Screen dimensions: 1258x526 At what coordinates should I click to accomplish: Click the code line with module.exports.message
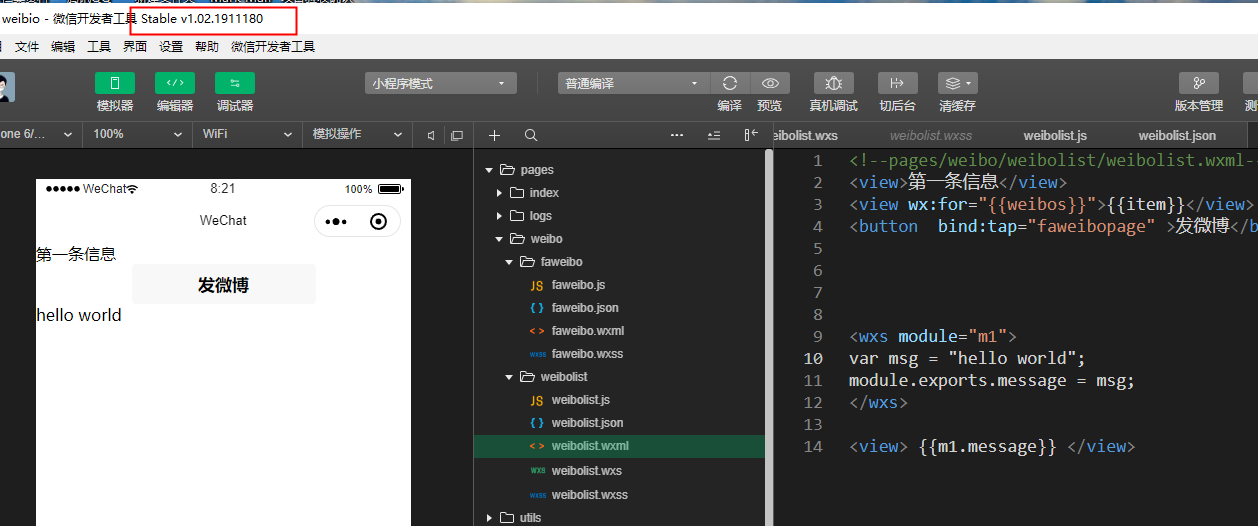point(992,380)
